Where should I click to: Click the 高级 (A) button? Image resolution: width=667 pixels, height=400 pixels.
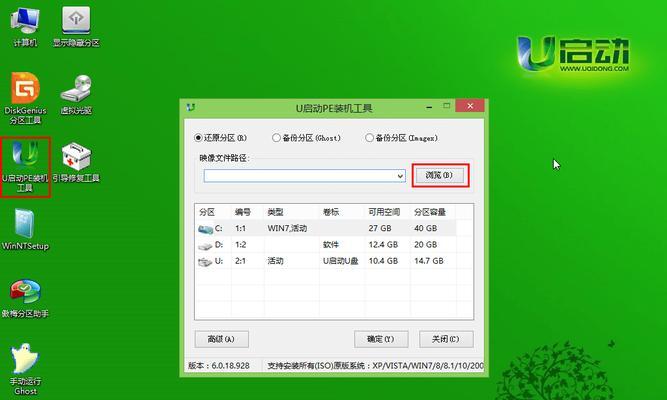(222, 339)
